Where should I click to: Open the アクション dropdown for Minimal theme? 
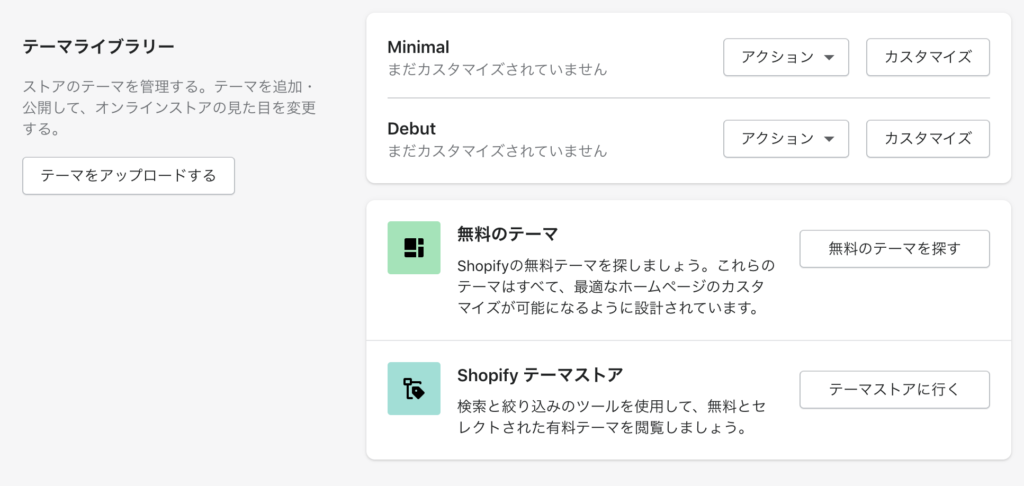pyautogui.click(x=786, y=57)
